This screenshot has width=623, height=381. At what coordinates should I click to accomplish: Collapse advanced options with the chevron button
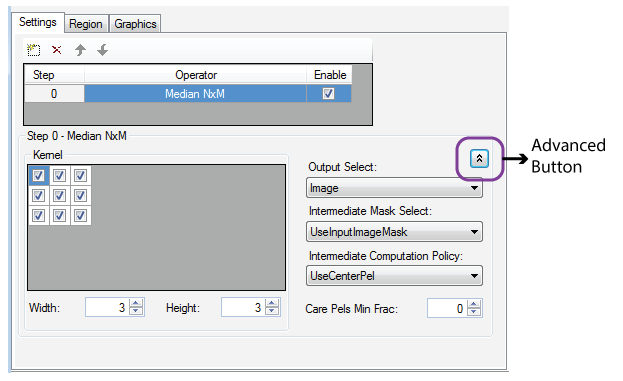coord(479,159)
